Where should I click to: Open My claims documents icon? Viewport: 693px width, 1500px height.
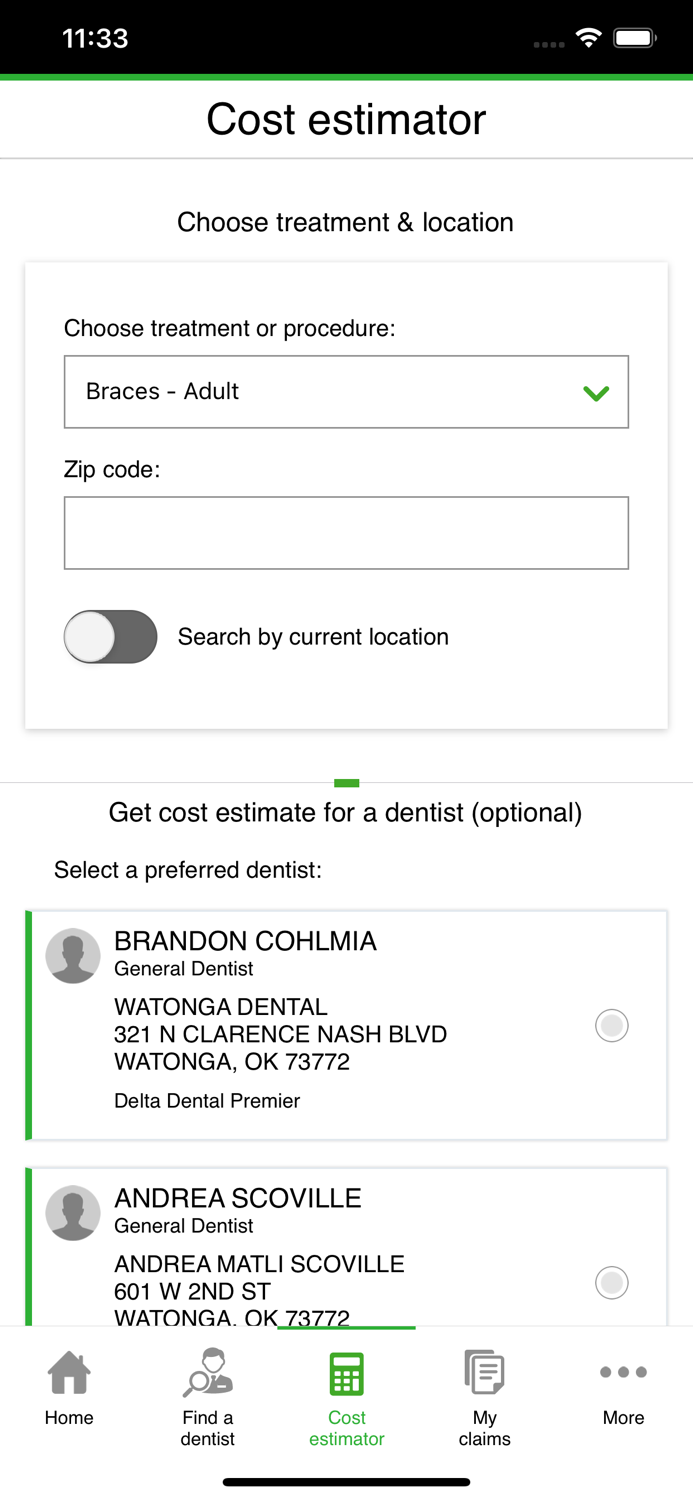pyautogui.click(x=484, y=1372)
